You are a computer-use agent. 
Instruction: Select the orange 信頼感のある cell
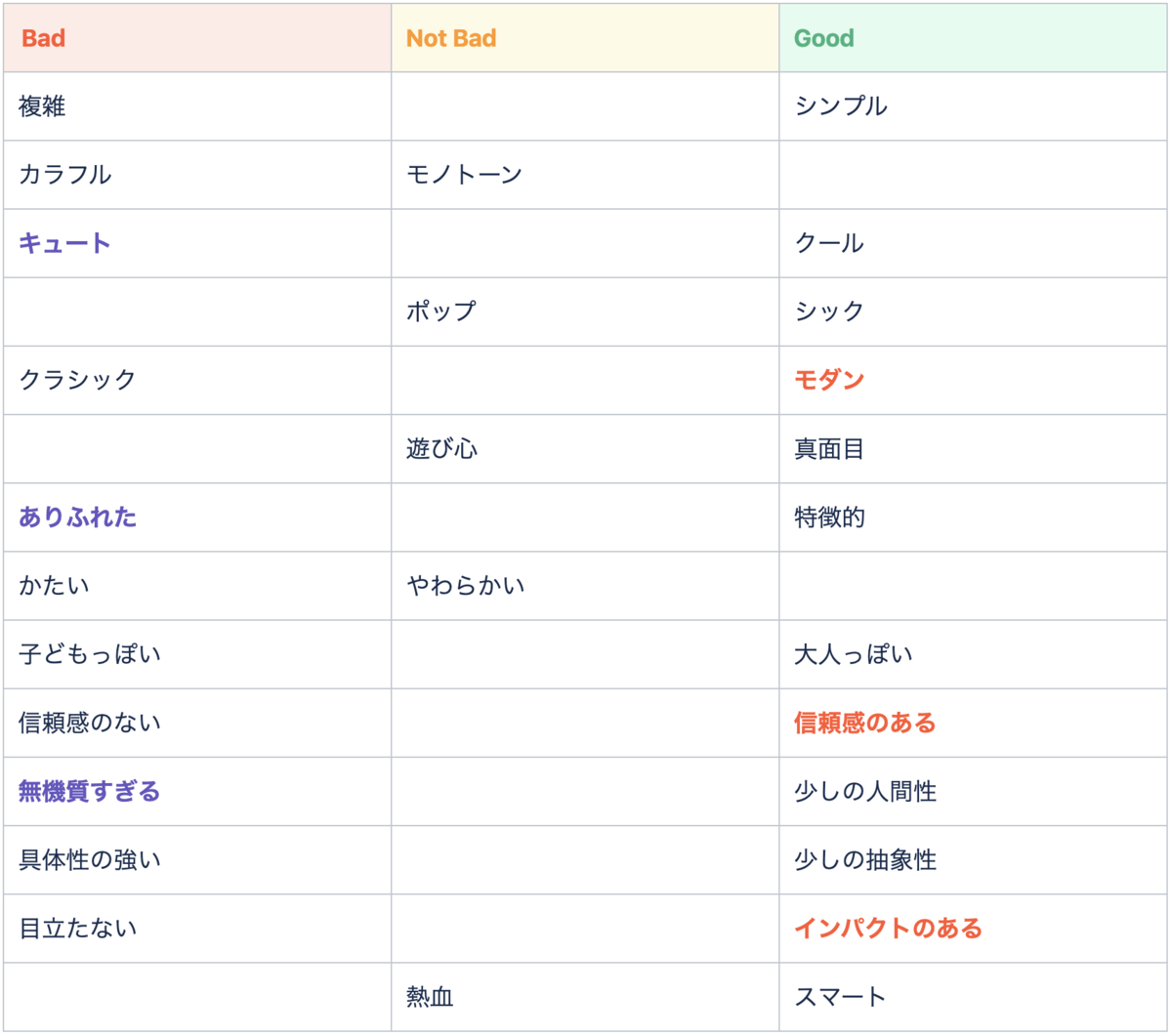[x=973, y=723]
